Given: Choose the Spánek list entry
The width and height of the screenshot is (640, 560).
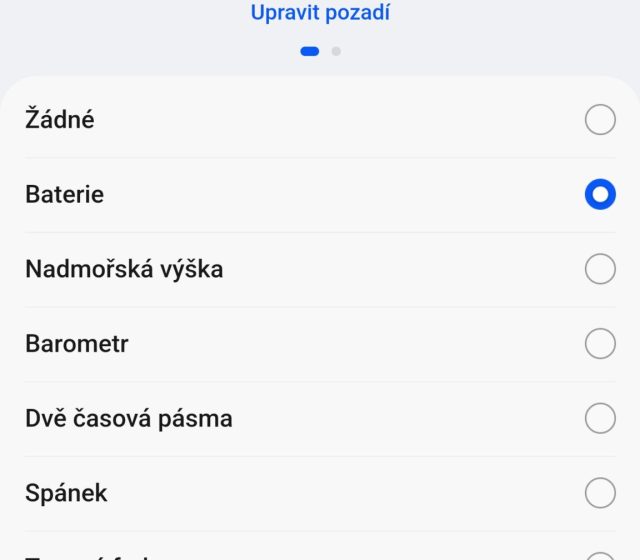Looking at the screenshot, I should click(x=66, y=493).
